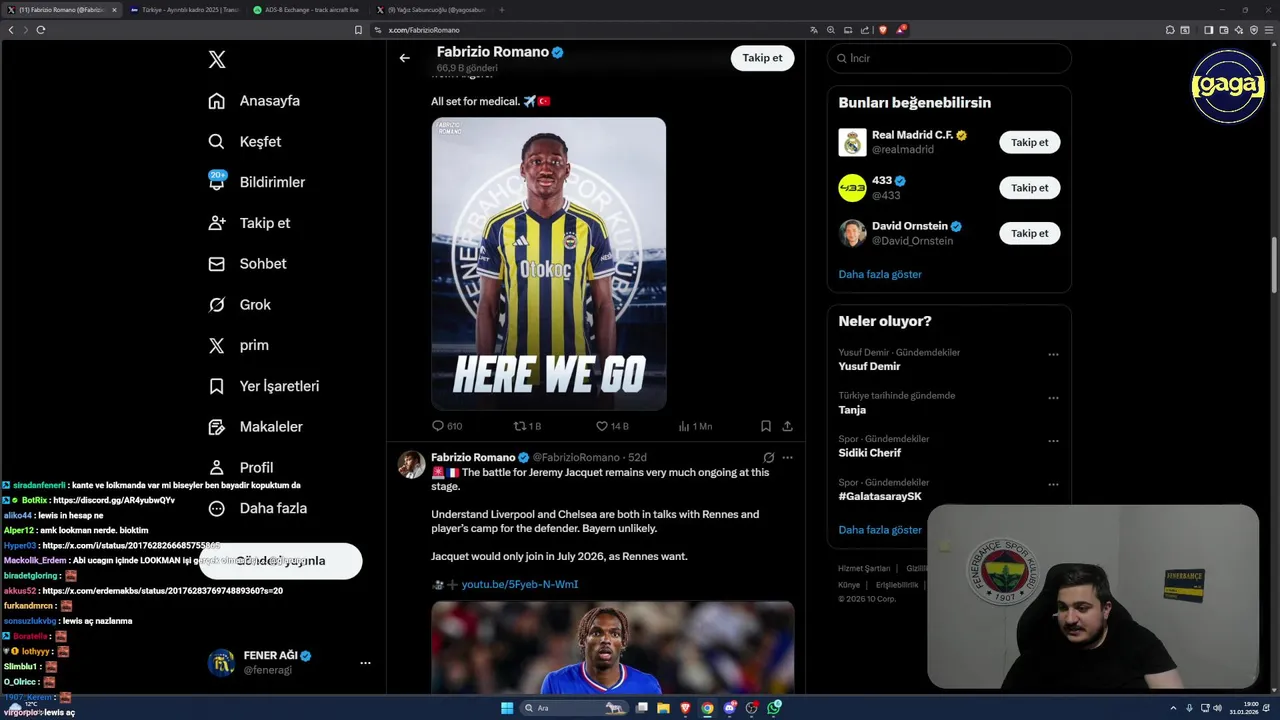Open Jeremy Jacquet post image
Viewport: 1280px width, 720px height.
(x=613, y=647)
